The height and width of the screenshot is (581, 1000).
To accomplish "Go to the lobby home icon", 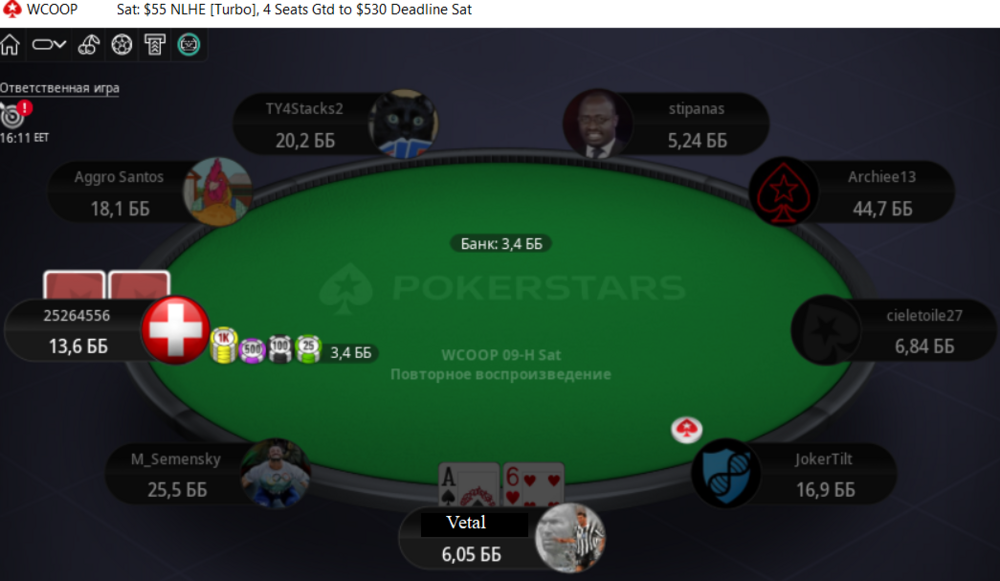I will pyautogui.click(x=10, y=45).
